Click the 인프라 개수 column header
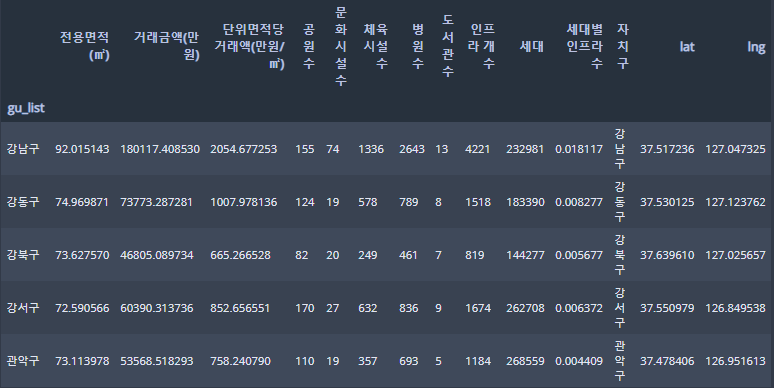Screen dimensions: 774x388 tap(481, 46)
